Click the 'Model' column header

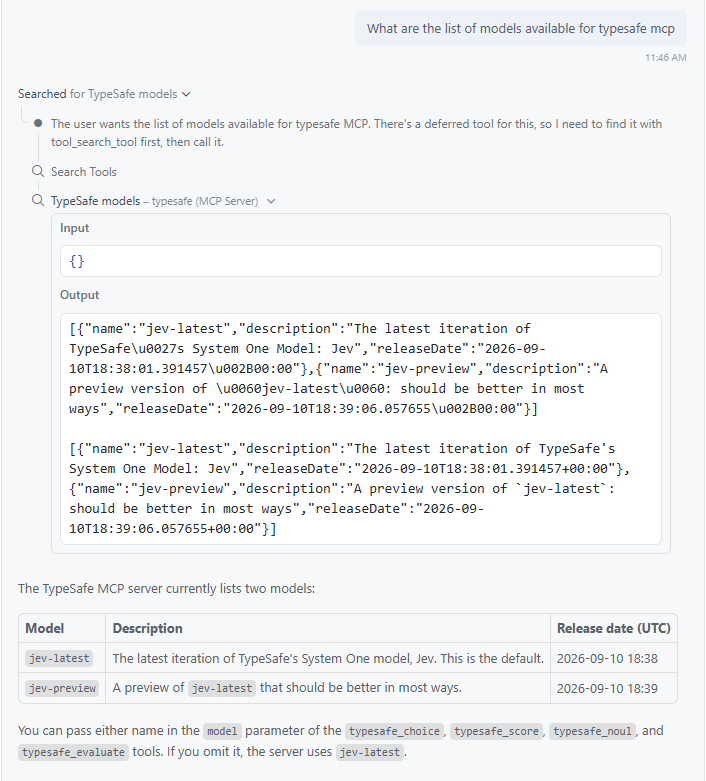pyautogui.click(x=45, y=629)
